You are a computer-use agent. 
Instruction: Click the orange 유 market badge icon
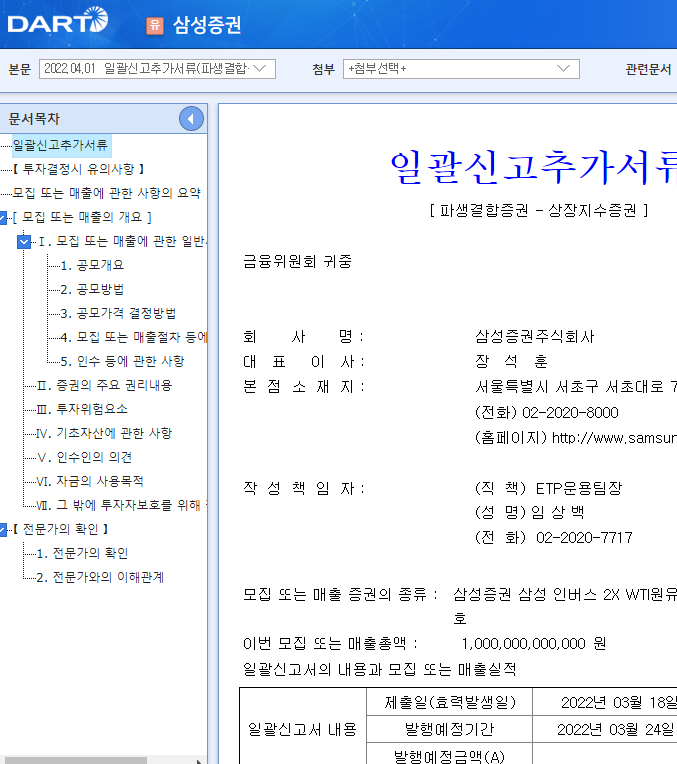click(155, 25)
